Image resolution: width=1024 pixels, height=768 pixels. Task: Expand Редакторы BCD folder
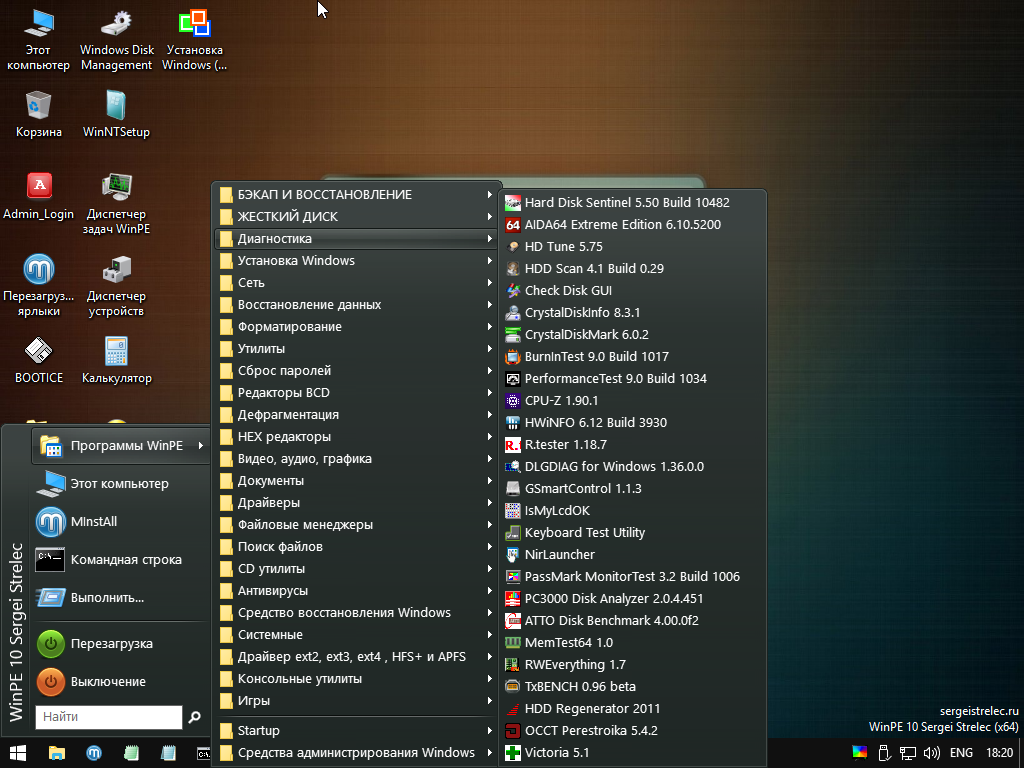(357, 392)
